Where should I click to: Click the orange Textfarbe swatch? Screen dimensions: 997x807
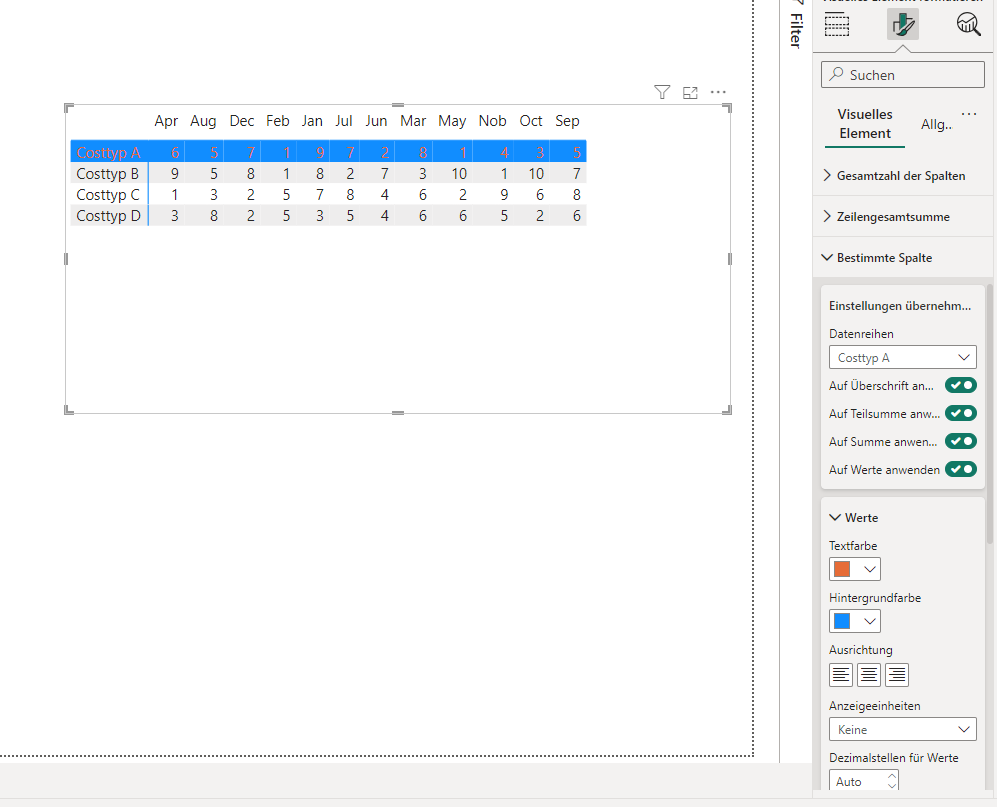tap(842, 569)
